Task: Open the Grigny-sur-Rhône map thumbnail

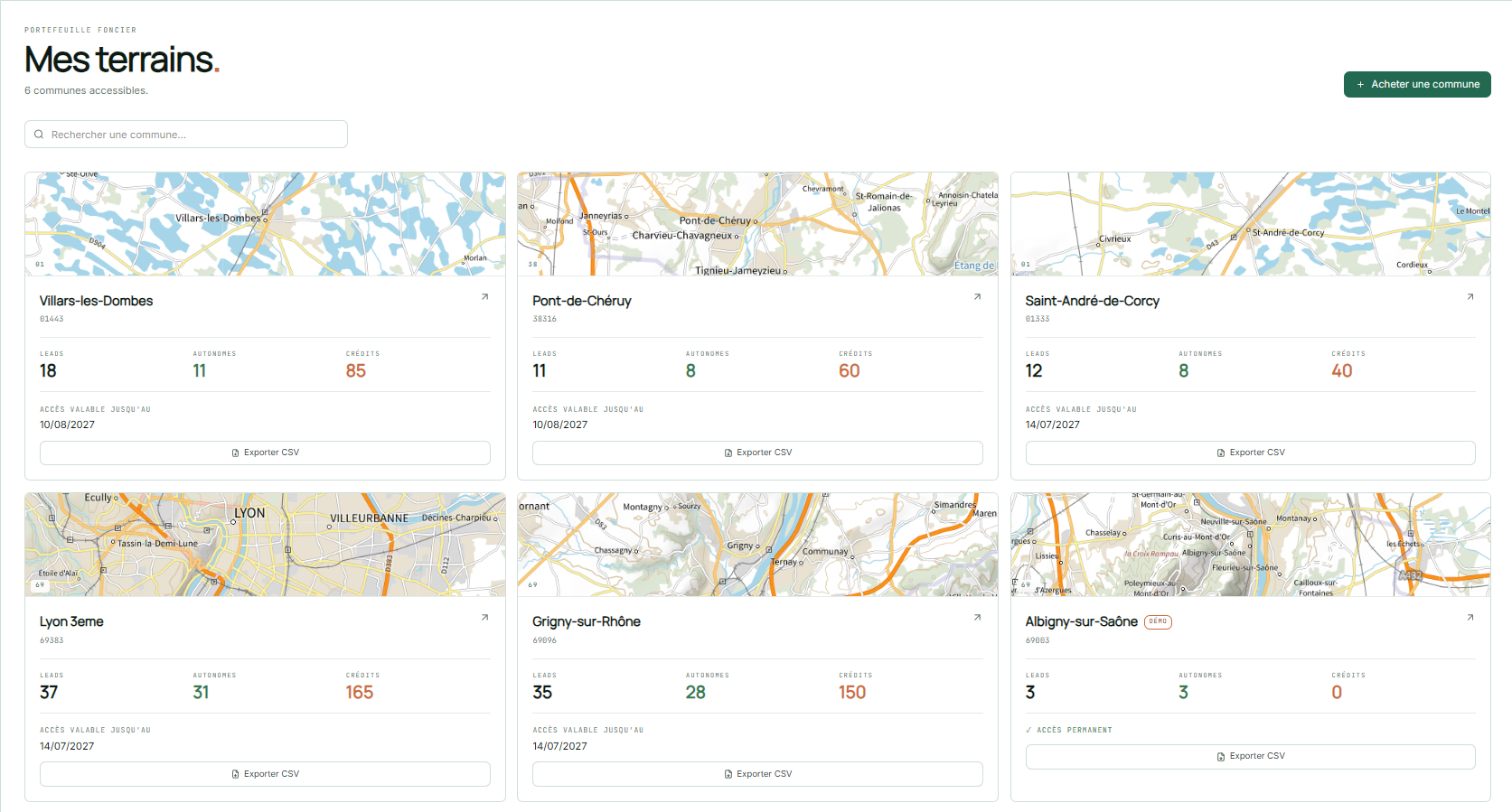Action: point(757,545)
